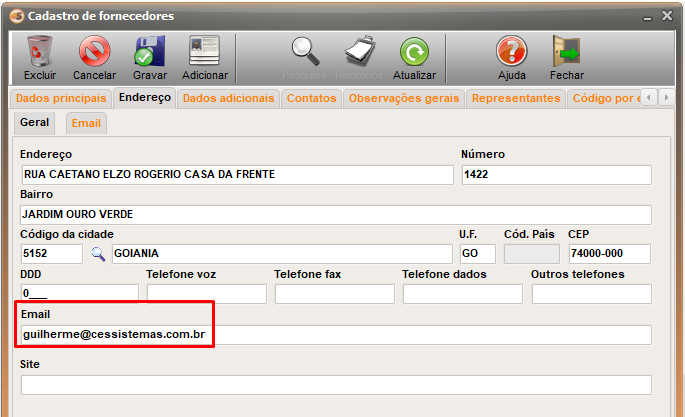Open the Representantes tab
Image resolution: width=685 pixels, height=417 pixels.
(515, 98)
